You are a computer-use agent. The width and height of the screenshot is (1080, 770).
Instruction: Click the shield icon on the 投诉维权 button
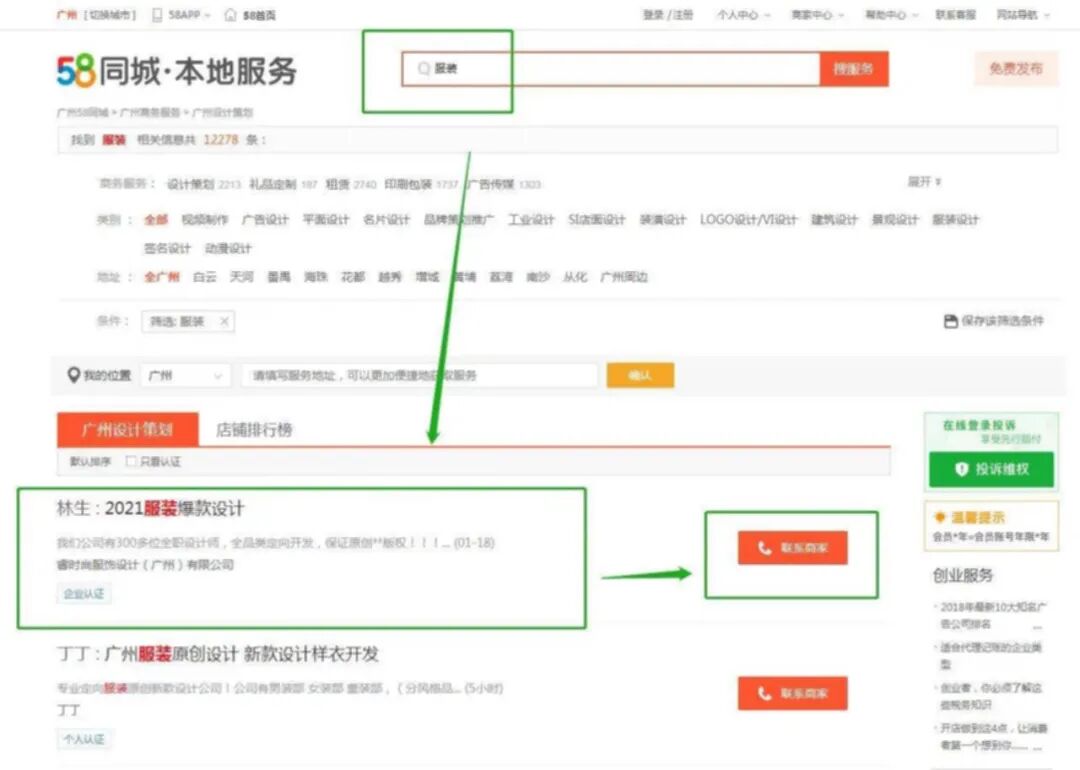[961, 470]
